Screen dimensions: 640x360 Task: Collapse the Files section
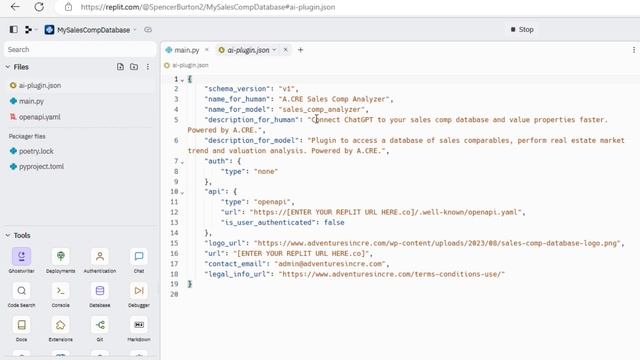point(8,67)
